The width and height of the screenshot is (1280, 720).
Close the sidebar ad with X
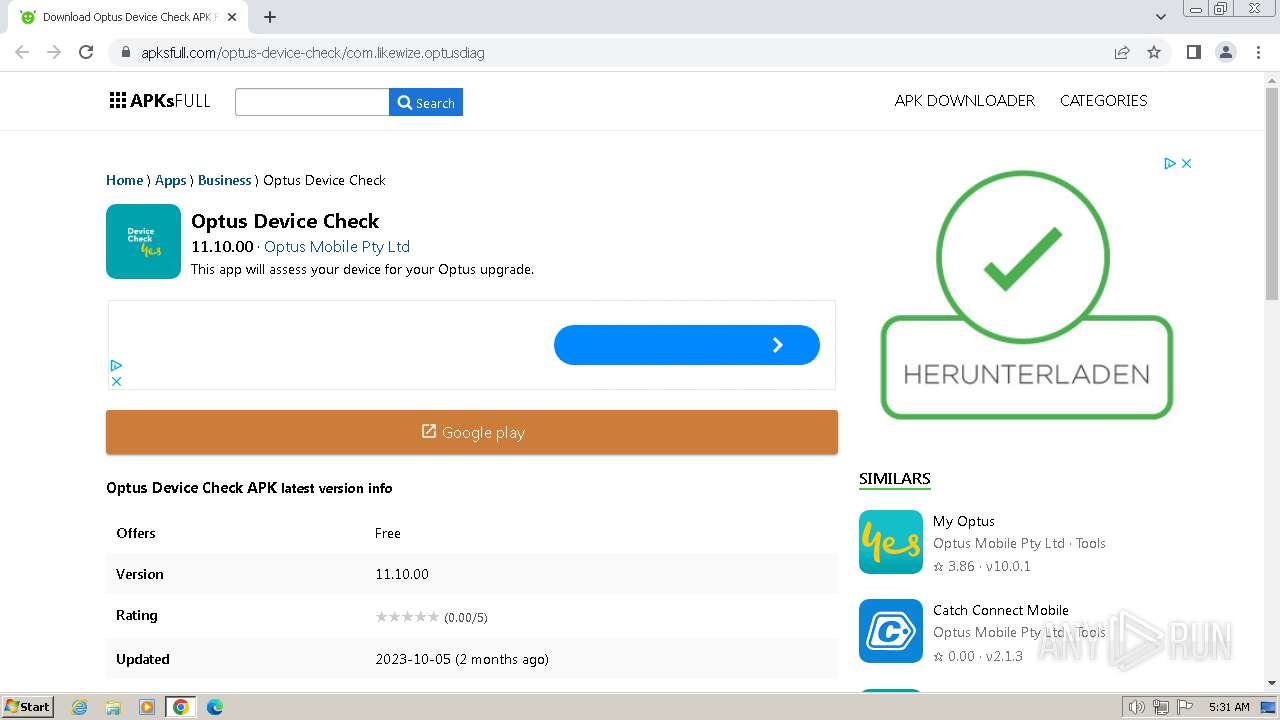pos(1186,163)
